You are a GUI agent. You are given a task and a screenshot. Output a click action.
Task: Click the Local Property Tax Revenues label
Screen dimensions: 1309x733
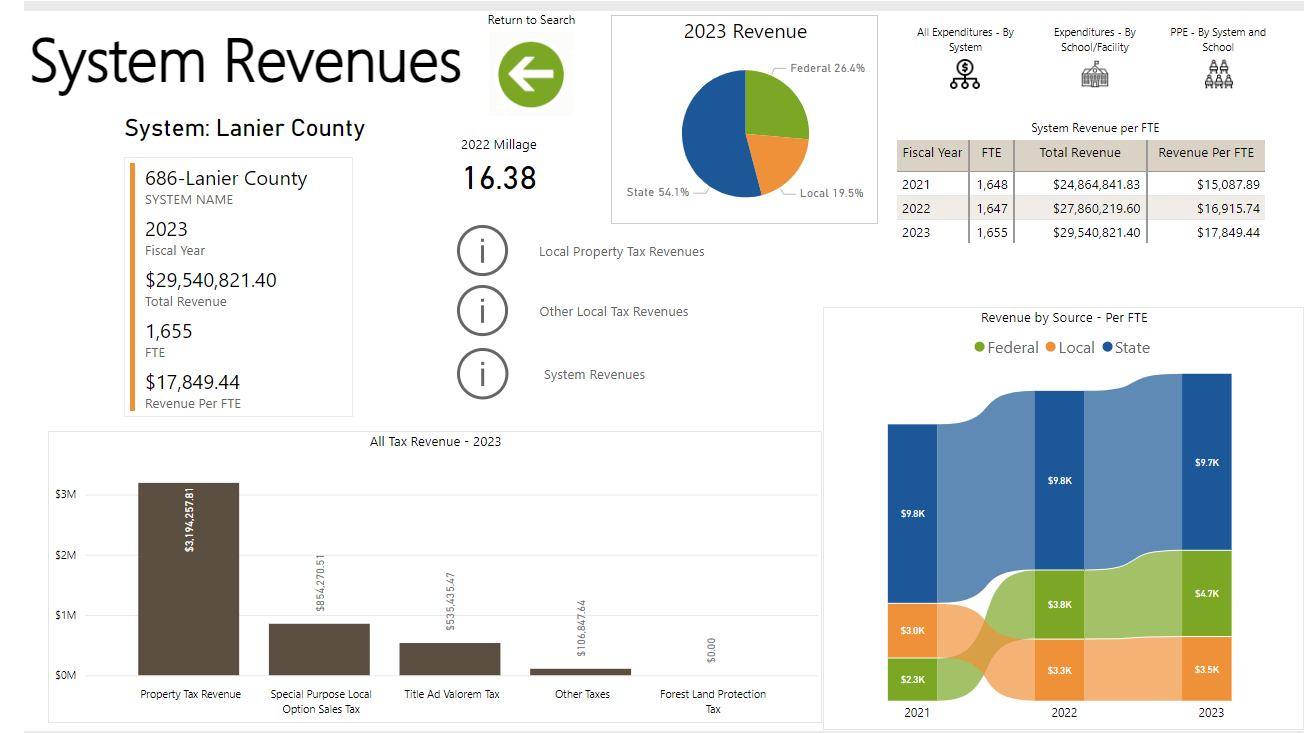[x=621, y=252]
